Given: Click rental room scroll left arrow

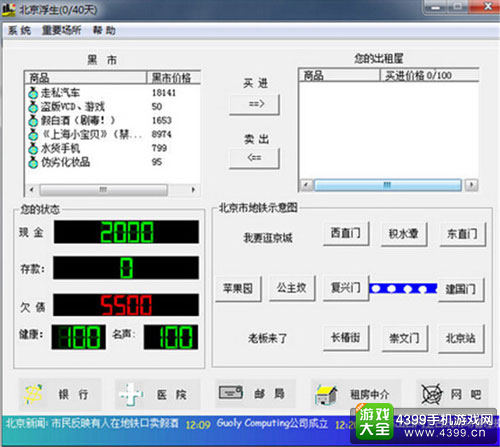Looking at the screenshot, I should [x=306, y=185].
